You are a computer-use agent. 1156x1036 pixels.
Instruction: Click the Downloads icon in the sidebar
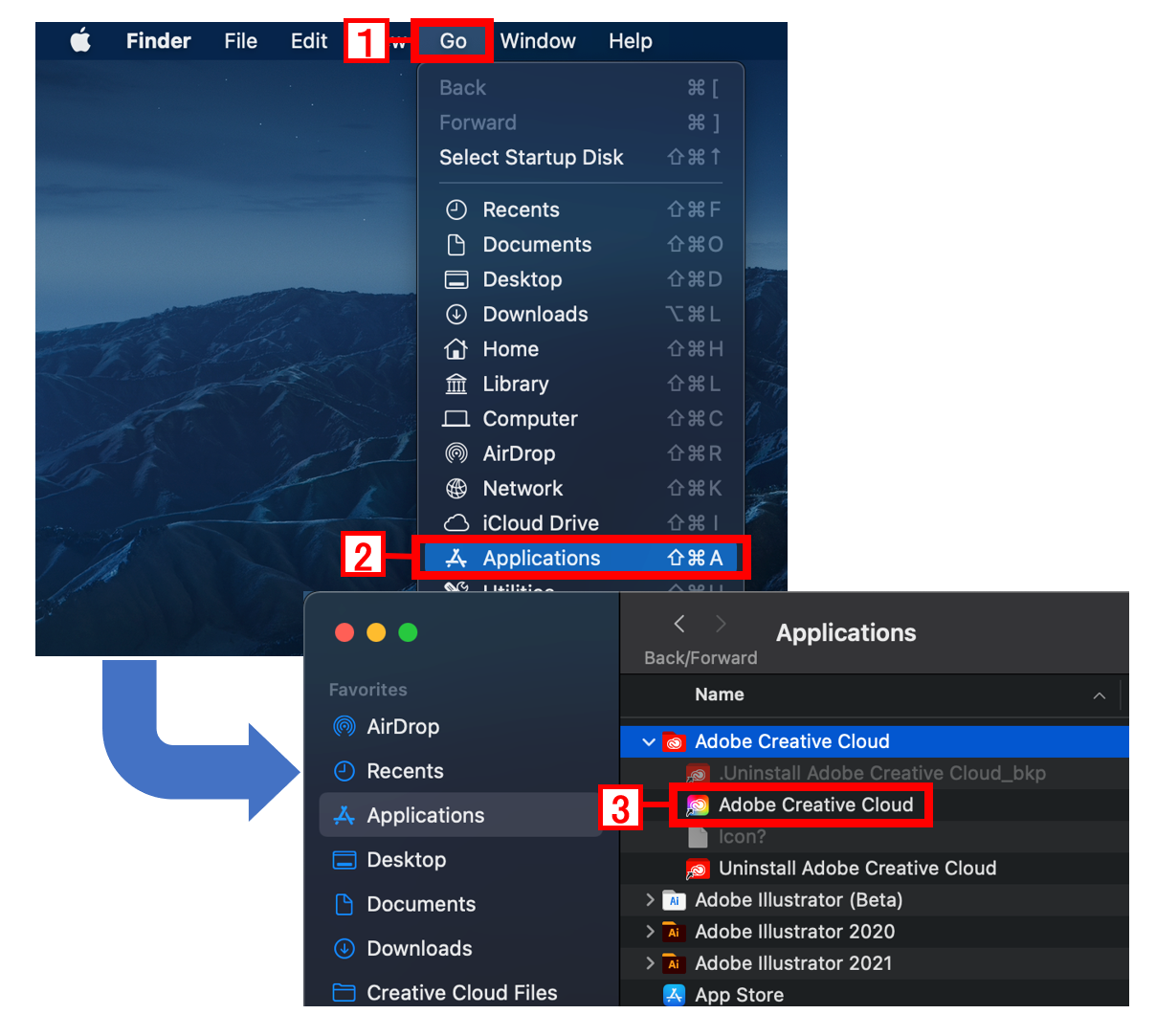click(344, 948)
